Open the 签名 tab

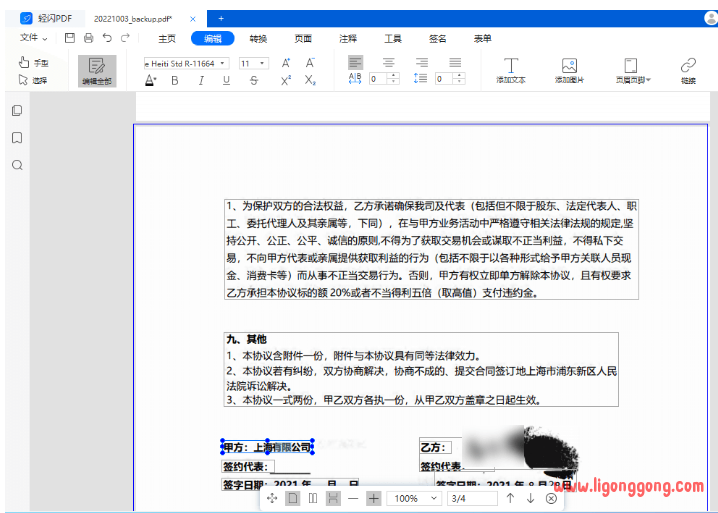(x=437, y=38)
